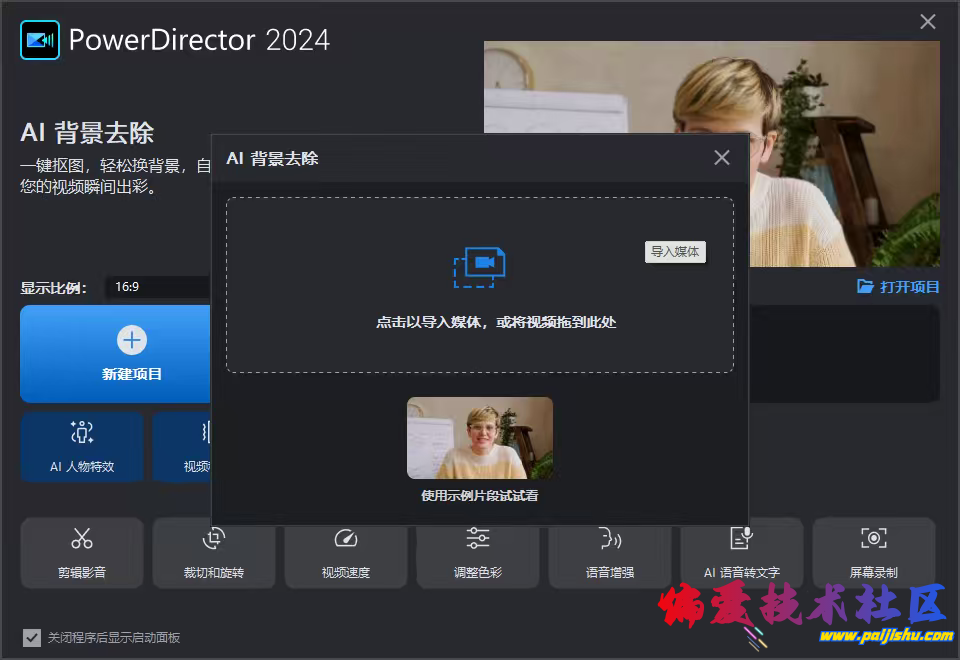Select the 视频速度 speedometer icon
The width and height of the screenshot is (960, 660).
346,539
